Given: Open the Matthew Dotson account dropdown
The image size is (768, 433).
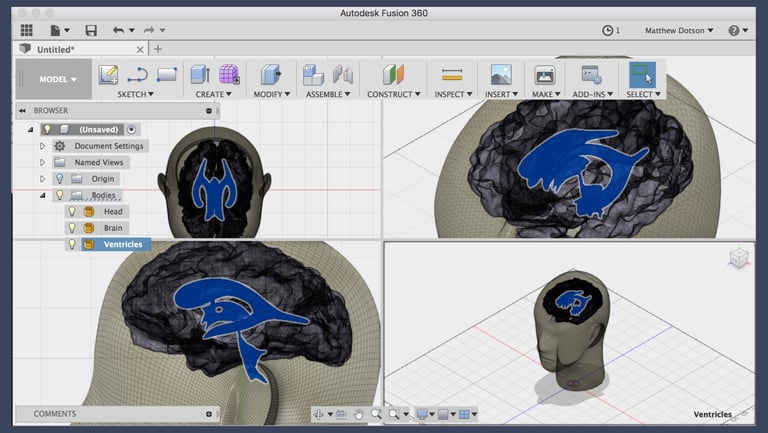Looking at the screenshot, I should 679,30.
